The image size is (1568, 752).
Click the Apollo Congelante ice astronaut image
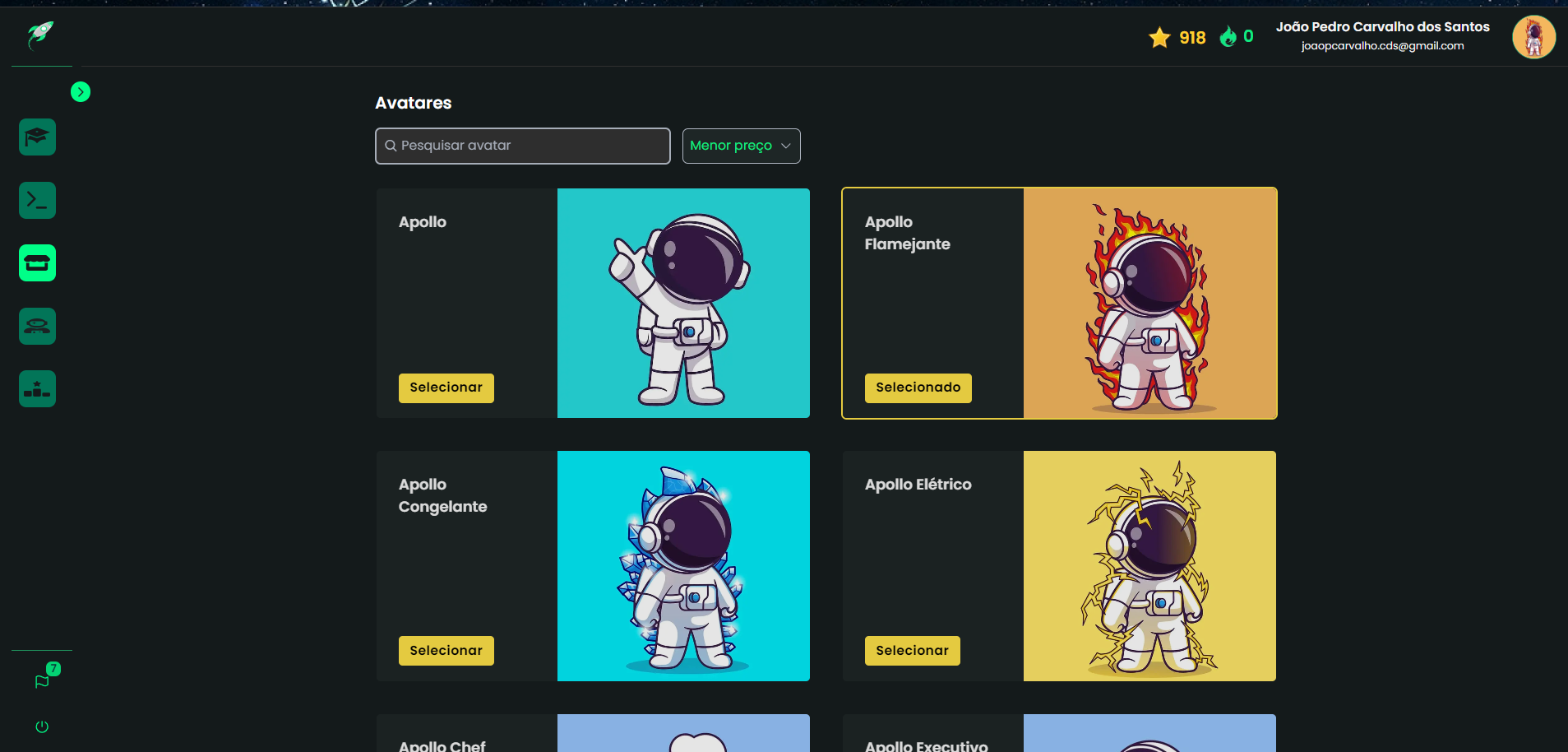(x=683, y=566)
